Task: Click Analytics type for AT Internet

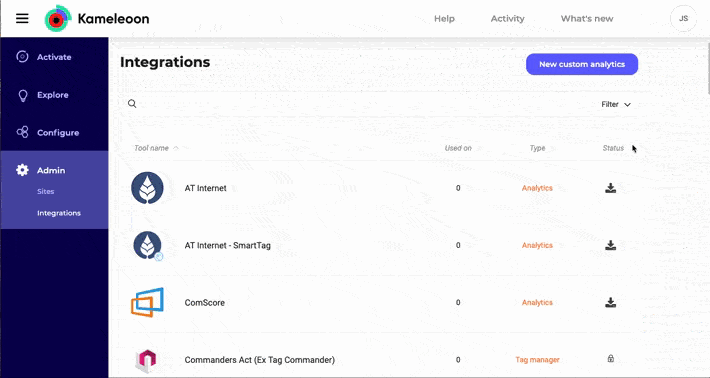Action: click(537, 188)
